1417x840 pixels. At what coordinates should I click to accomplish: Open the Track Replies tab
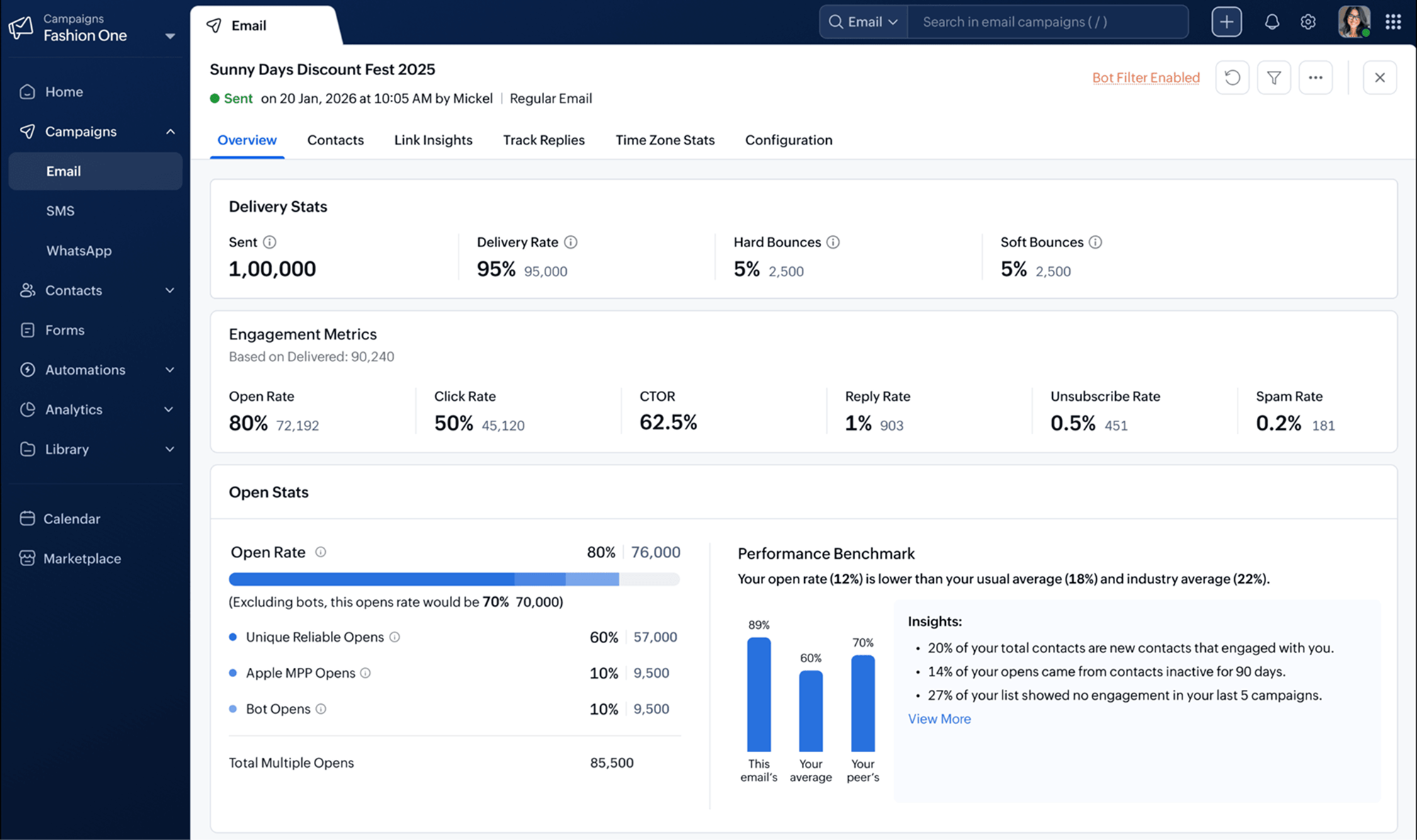pyautogui.click(x=543, y=140)
